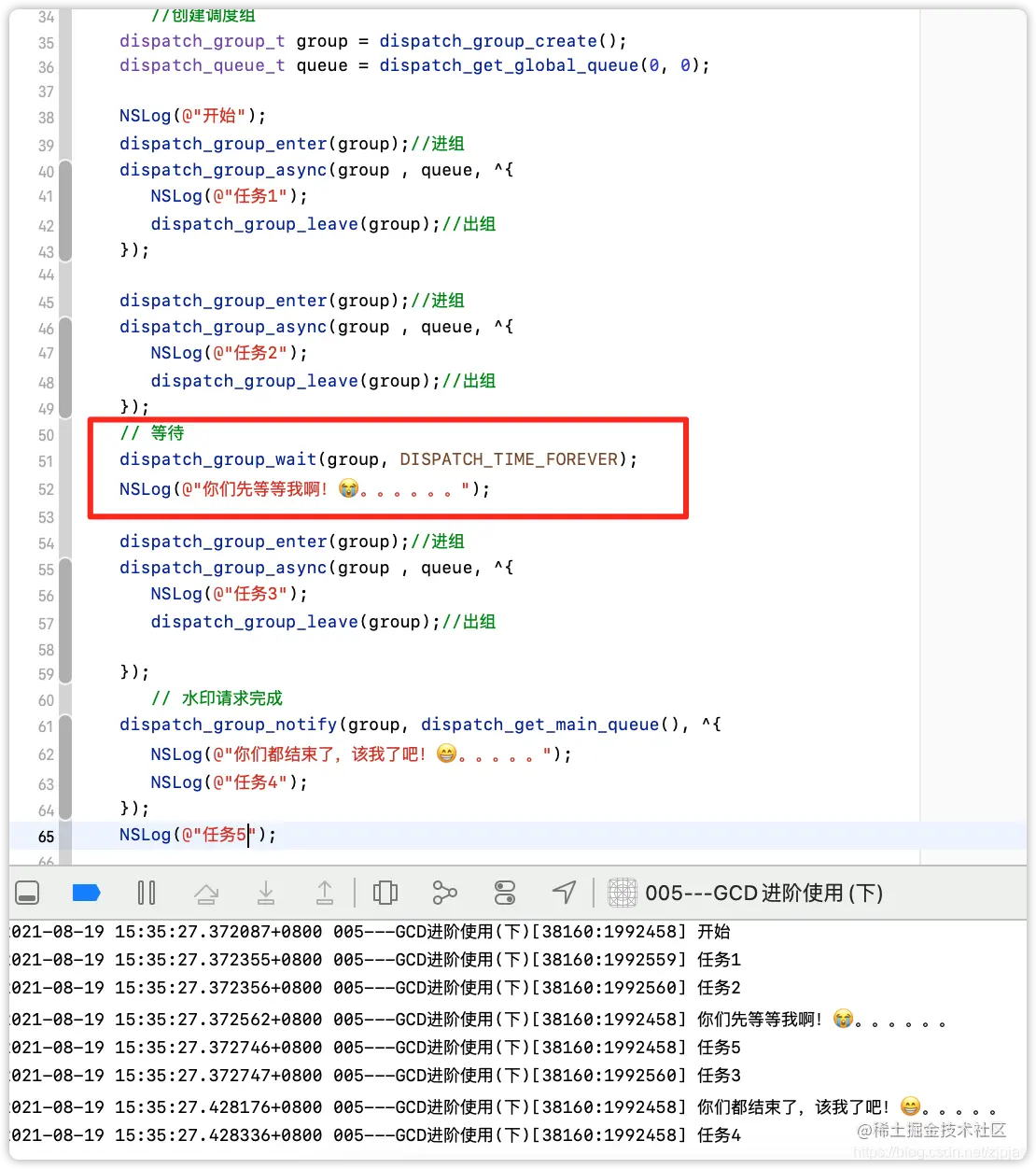Click dispatch_group_leave on line 48
The height and width of the screenshot is (1169, 1036).
255,381
